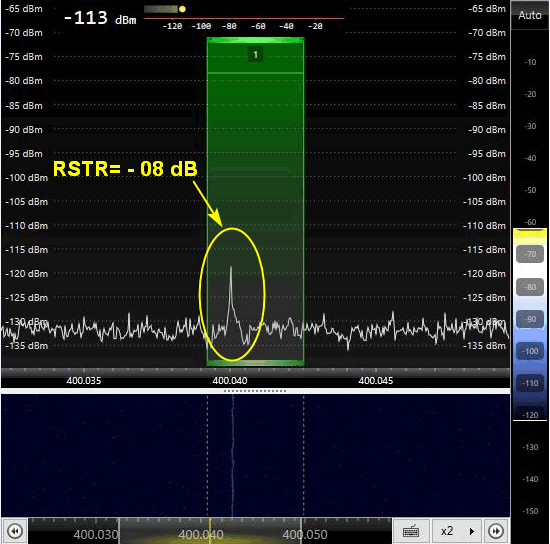Click 400.050 on the bottom navigation bar

tap(305, 535)
